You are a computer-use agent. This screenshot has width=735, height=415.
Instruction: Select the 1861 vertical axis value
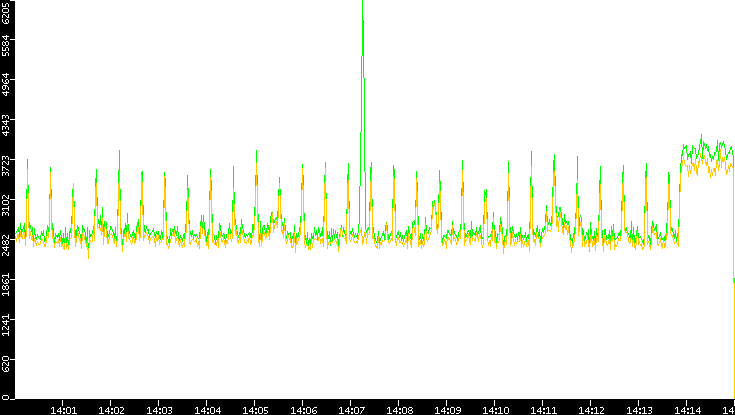pyautogui.click(x=6, y=285)
